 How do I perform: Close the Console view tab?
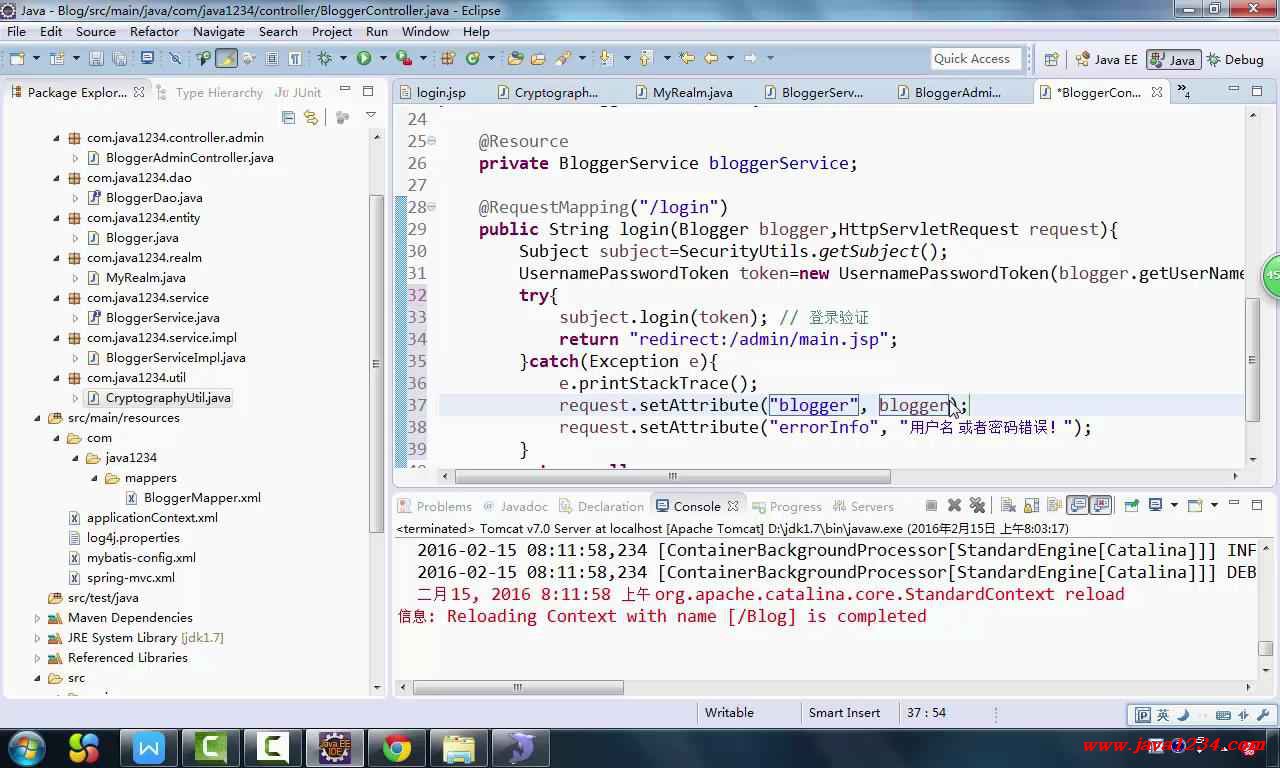point(733,506)
